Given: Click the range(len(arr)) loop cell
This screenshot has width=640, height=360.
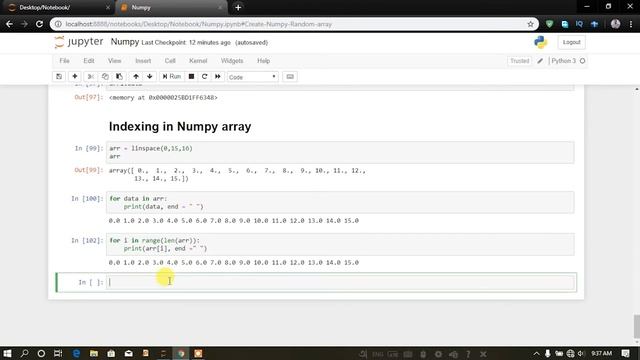Looking at the screenshot, I should click(340, 244).
